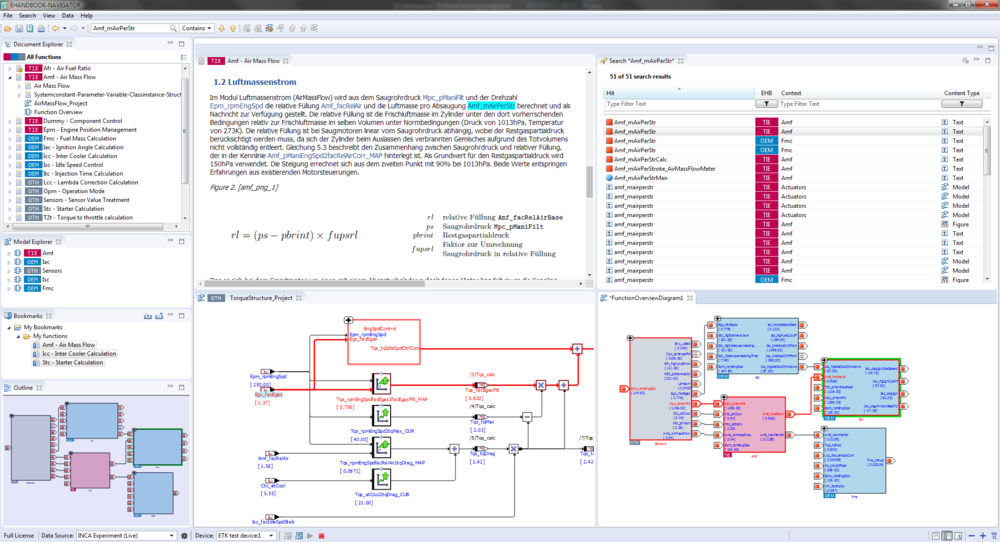Click search options icon in Search panel header
This screenshot has width=1000, height=542.
click(965, 61)
